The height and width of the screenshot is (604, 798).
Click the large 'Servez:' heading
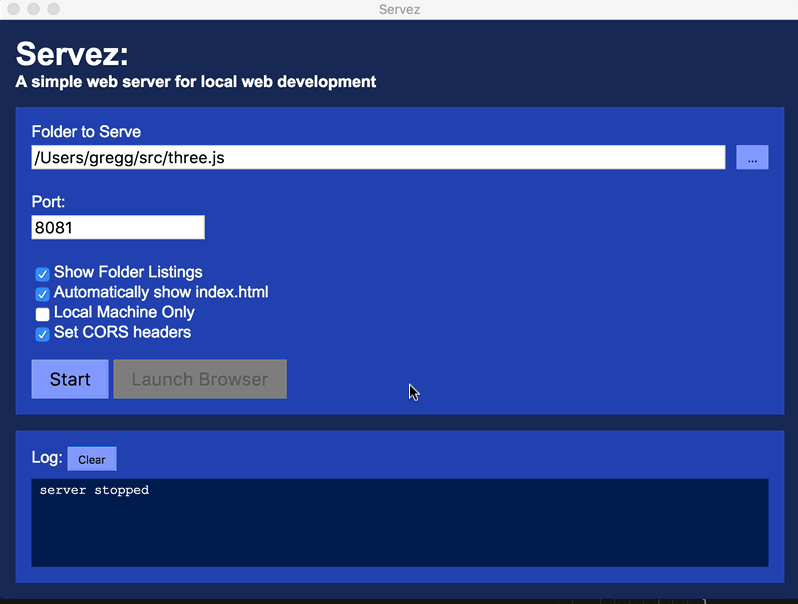pos(72,54)
